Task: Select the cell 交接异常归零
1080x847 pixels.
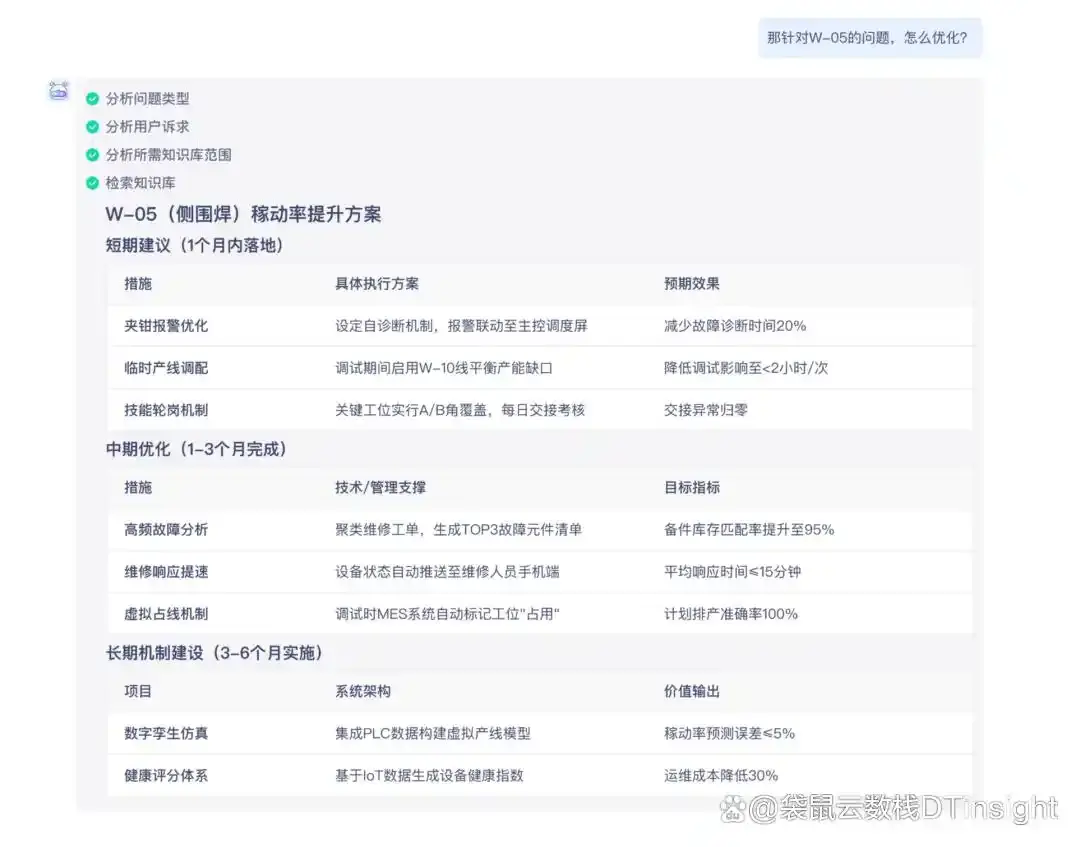Action: (x=705, y=410)
